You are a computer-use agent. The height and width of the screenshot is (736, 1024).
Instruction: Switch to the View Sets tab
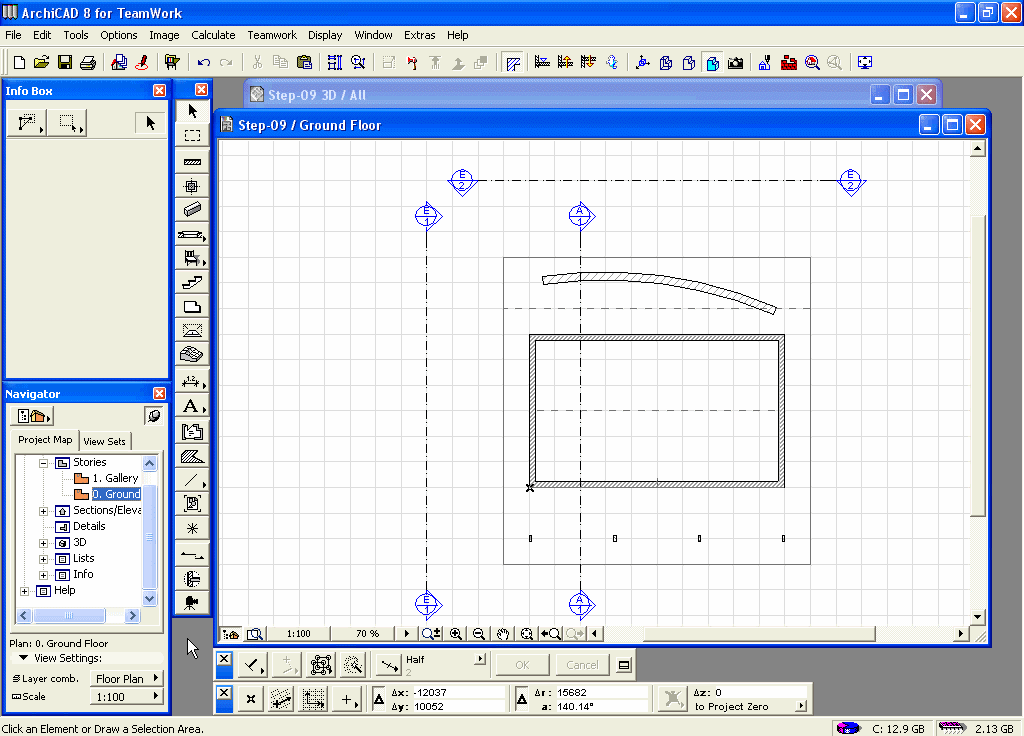point(105,441)
